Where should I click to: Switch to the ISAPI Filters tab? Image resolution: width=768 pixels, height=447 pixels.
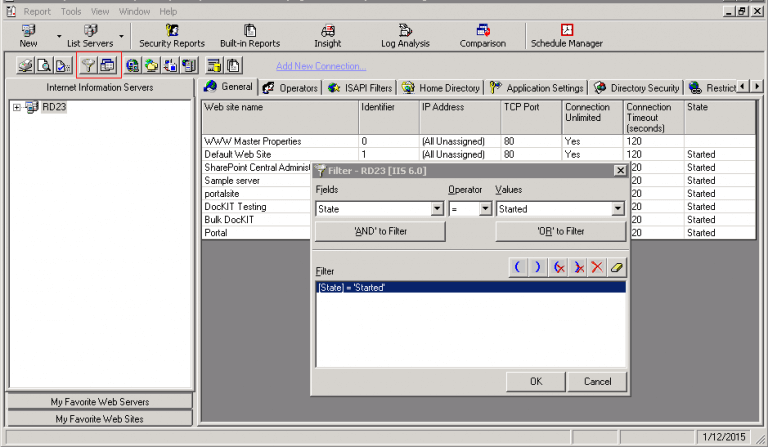360,88
